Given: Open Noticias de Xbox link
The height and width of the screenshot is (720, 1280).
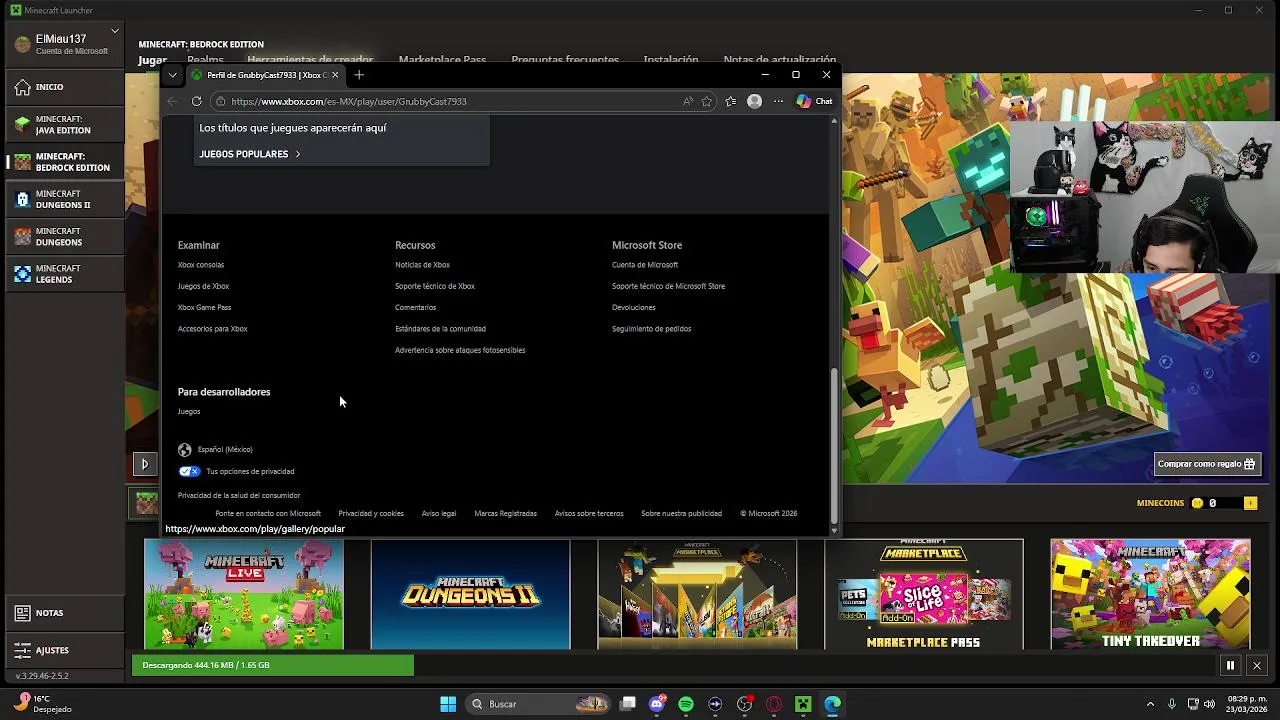Looking at the screenshot, I should pos(422,265).
